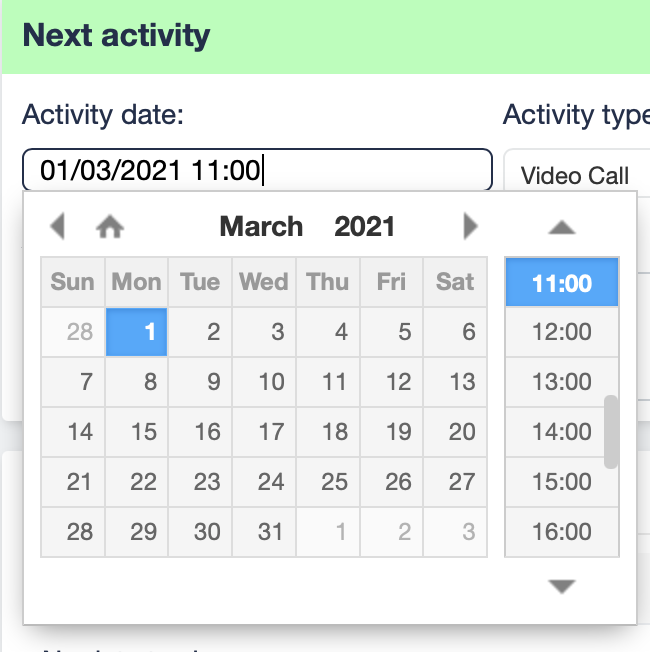Pick the highlighted 11:00 time

[561, 283]
